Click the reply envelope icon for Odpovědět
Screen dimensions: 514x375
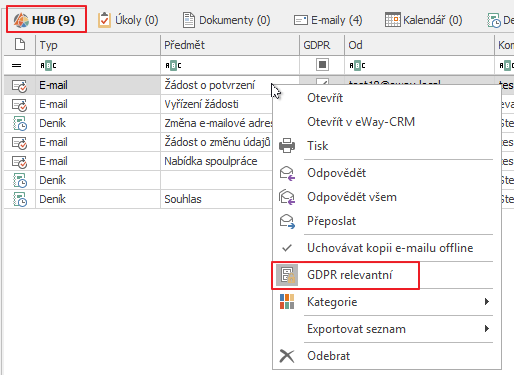287,173
